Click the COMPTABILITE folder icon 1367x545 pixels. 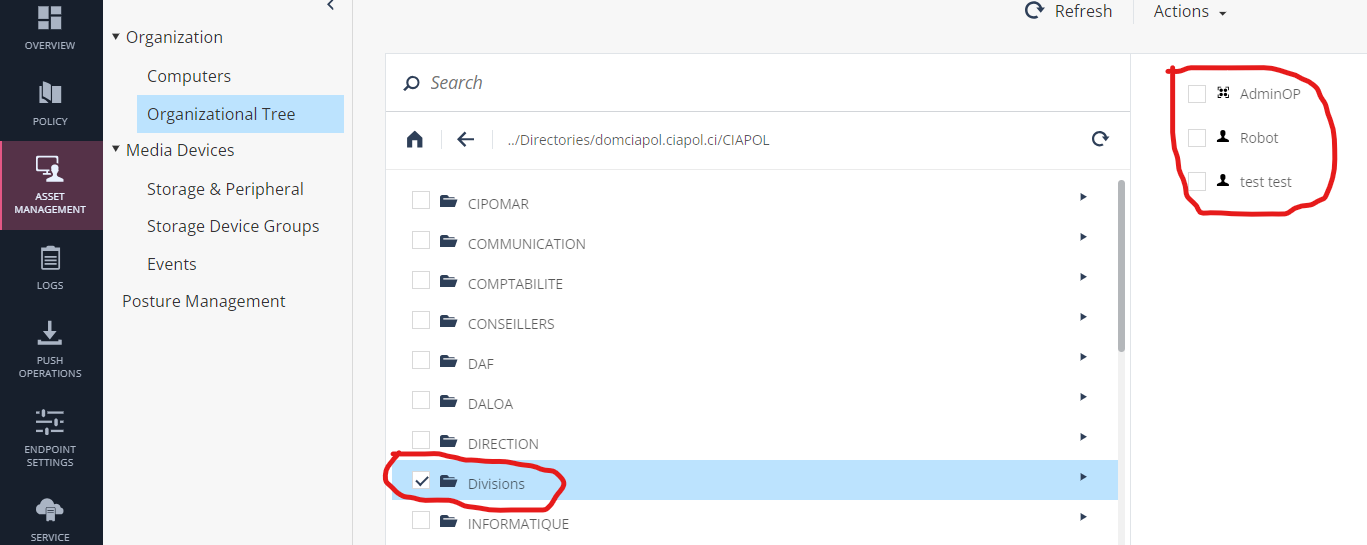449,282
